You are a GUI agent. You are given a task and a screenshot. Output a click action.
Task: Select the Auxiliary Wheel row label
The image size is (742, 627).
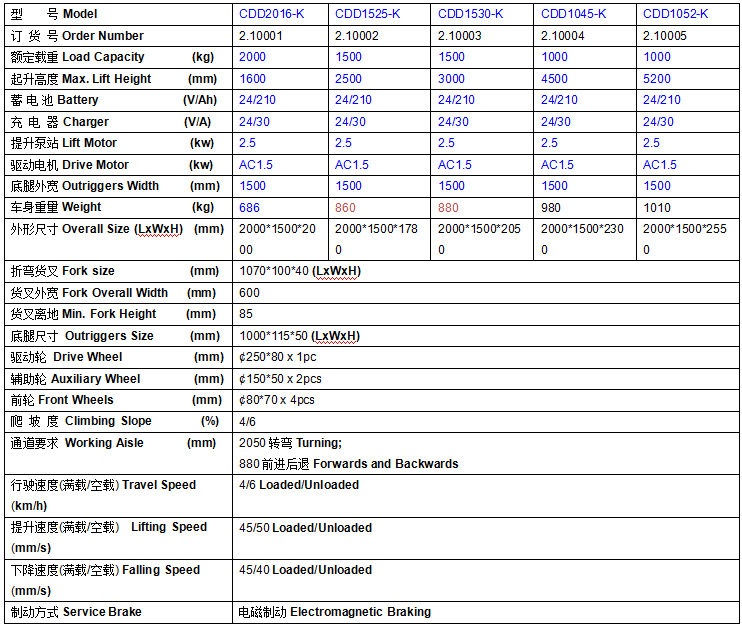click(95, 379)
